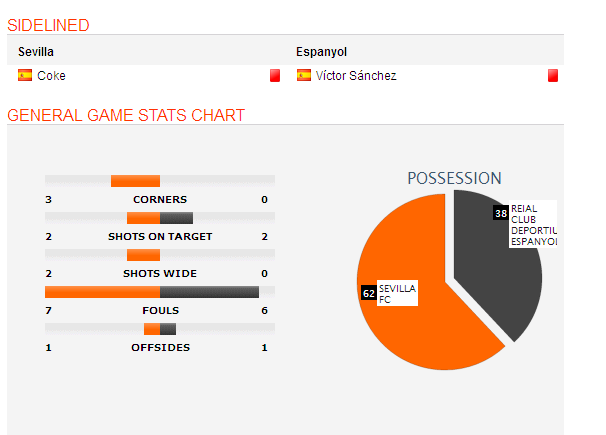Image resolution: width=606 pixels, height=435 pixels.
Task: Click the Spanish flag beside Víctor Sánchez
Action: coord(304,75)
